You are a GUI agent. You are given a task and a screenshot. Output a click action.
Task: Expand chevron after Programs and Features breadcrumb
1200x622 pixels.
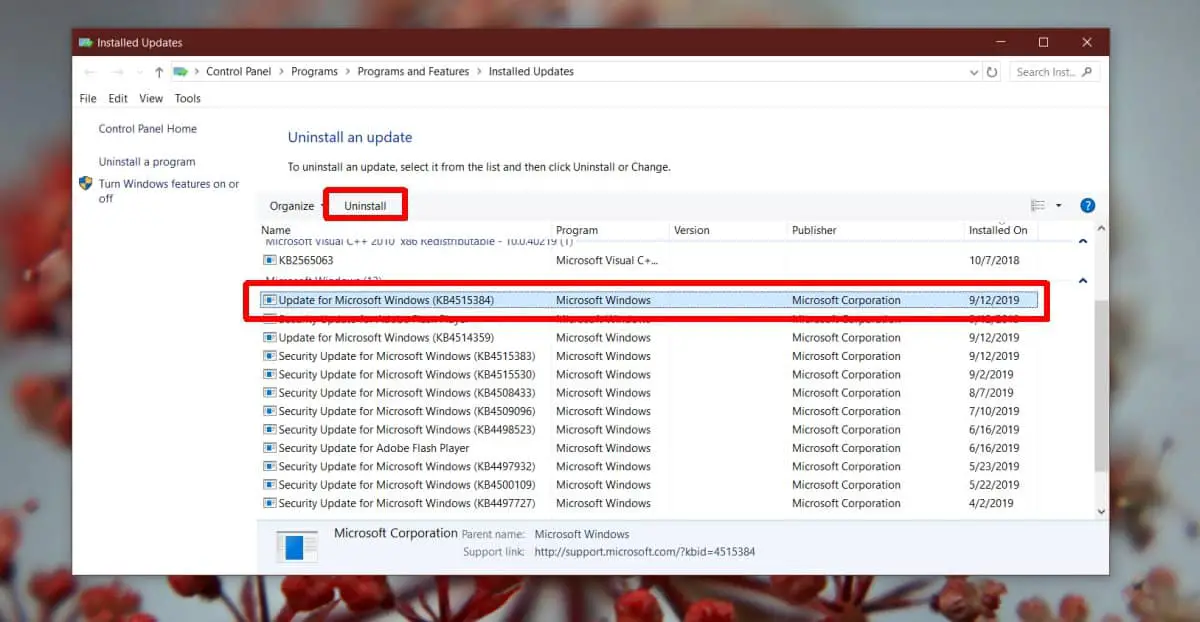(479, 72)
